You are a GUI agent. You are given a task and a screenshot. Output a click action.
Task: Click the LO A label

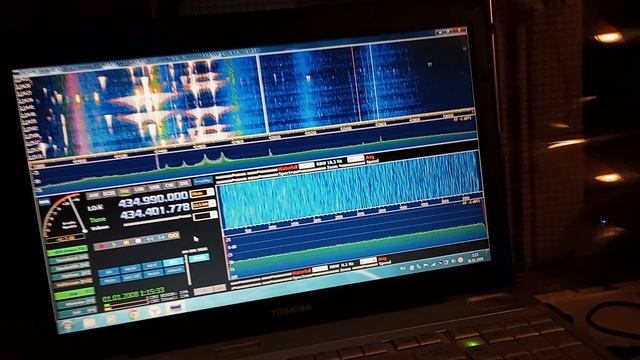[x=95, y=208]
